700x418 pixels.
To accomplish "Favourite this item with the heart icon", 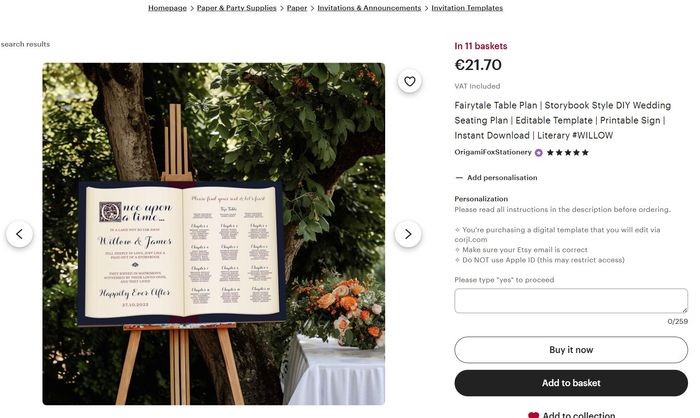I will coord(409,82).
